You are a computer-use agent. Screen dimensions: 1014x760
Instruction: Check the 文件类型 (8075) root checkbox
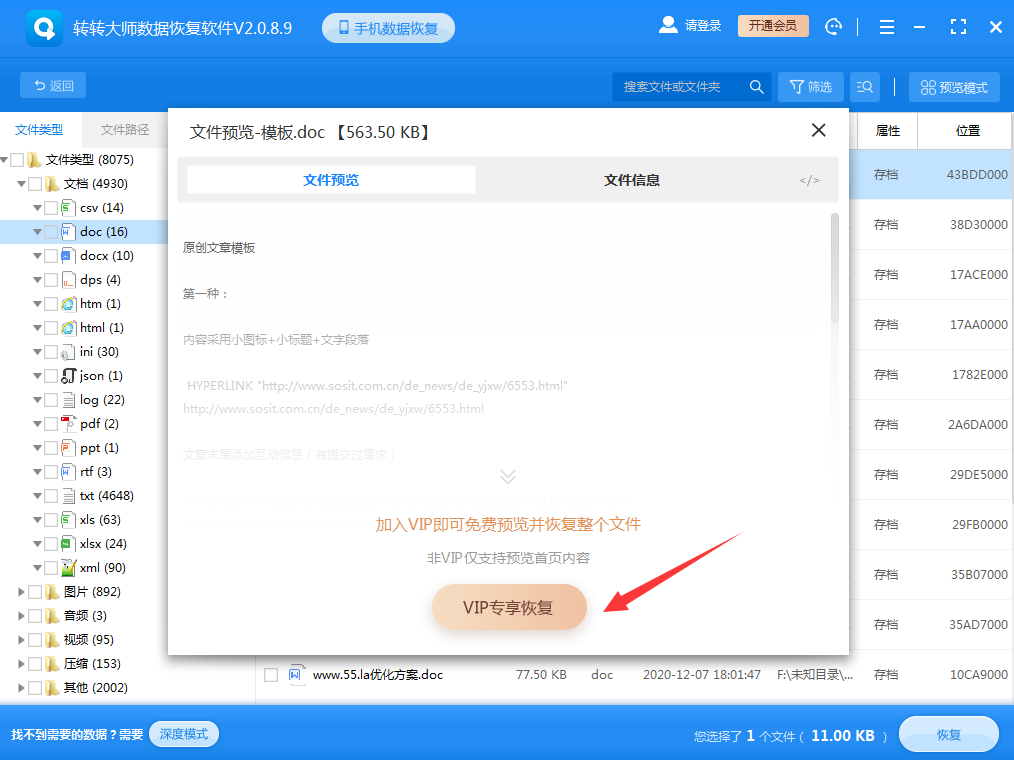(x=17, y=160)
